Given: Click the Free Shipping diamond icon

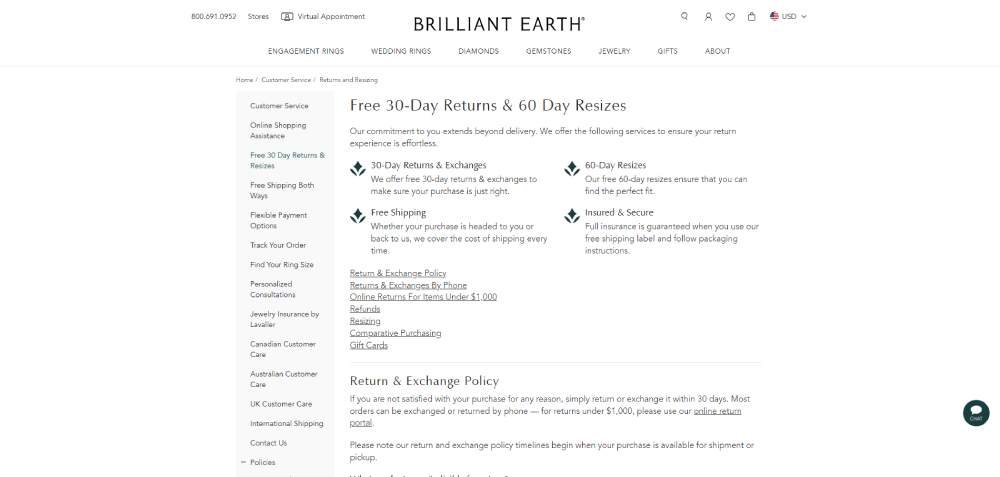Looking at the screenshot, I should [358, 216].
